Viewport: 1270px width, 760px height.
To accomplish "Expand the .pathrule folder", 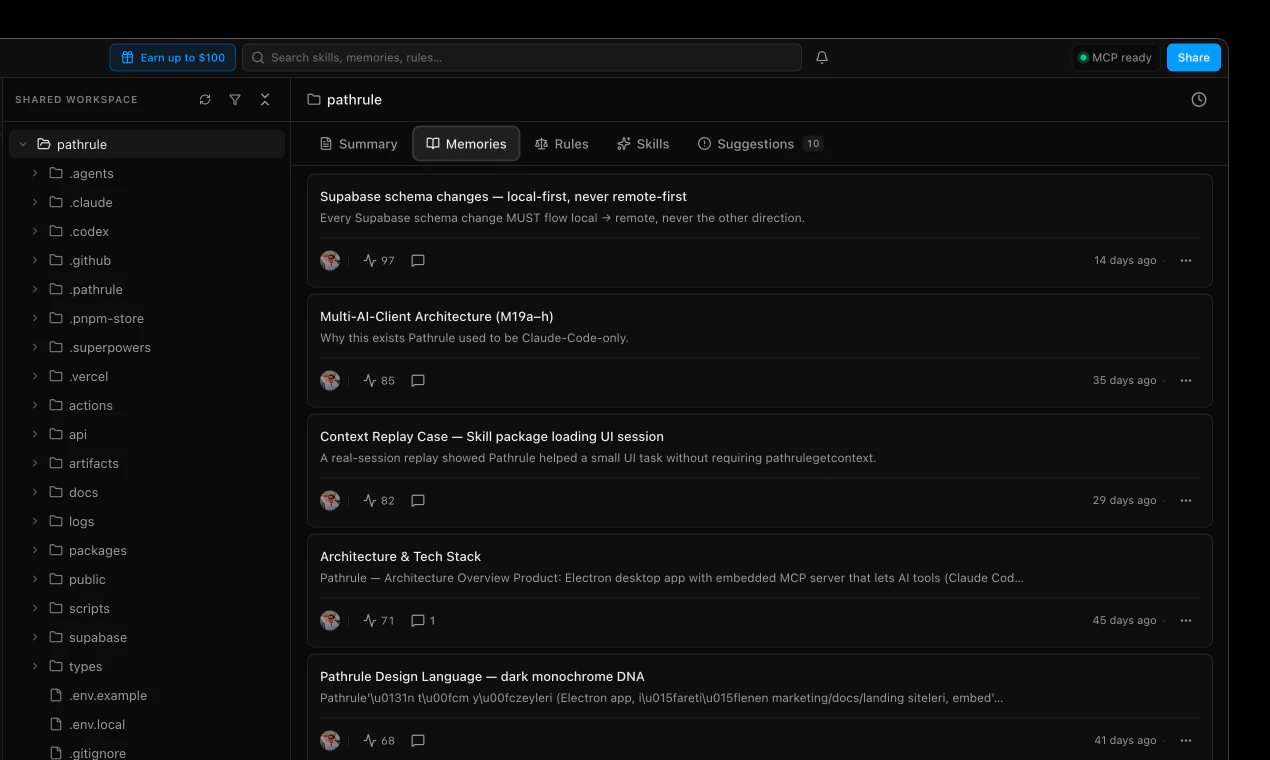I will point(35,290).
